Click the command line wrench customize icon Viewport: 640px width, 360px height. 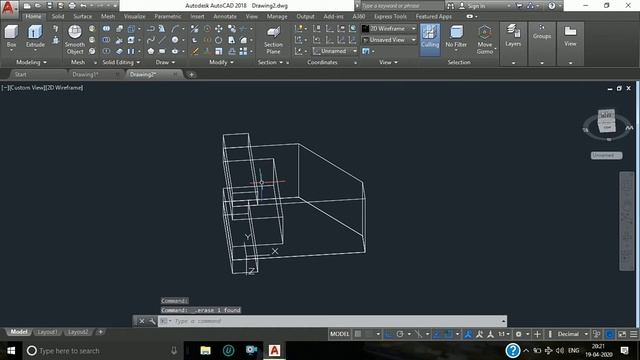(x=152, y=321)
